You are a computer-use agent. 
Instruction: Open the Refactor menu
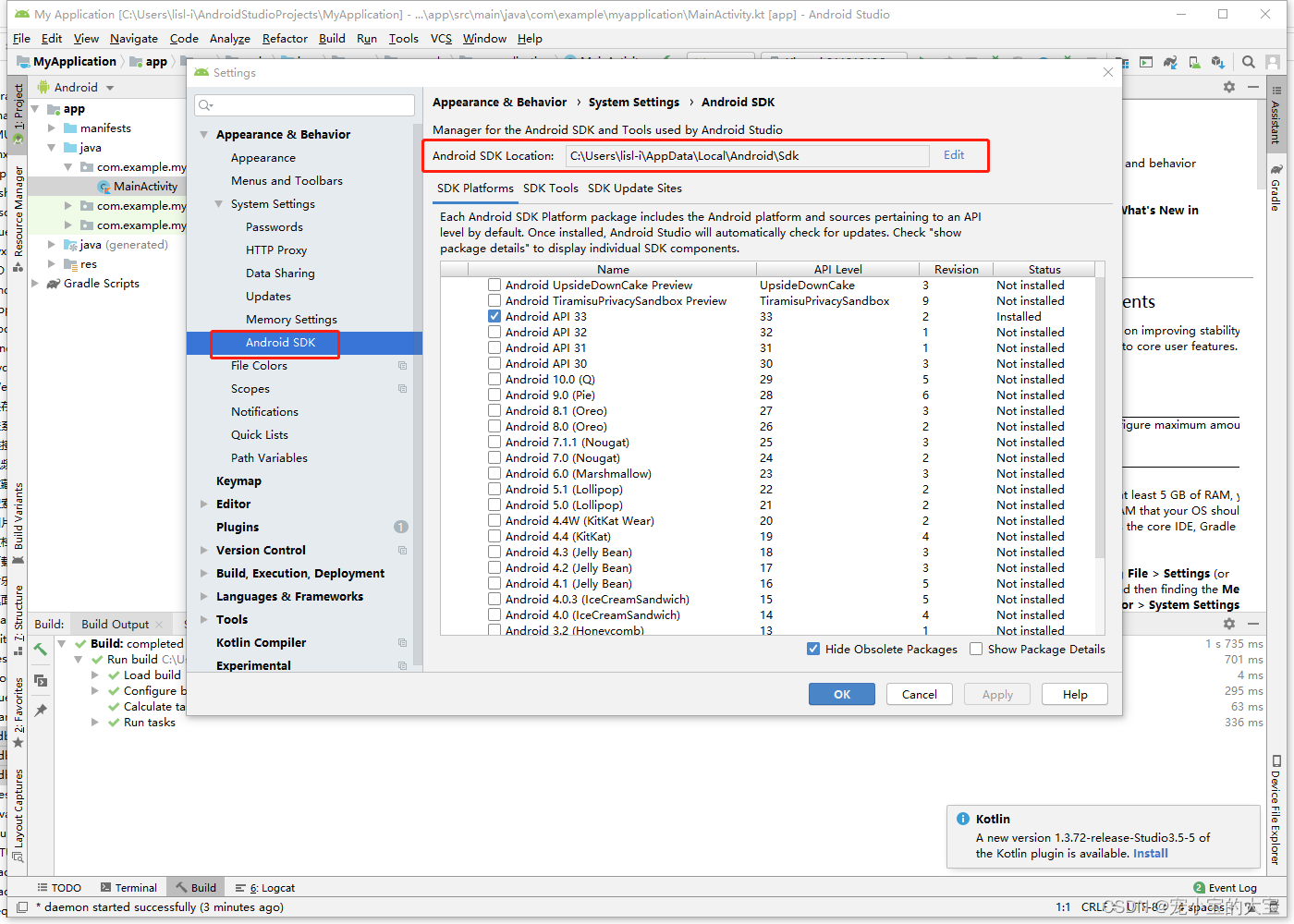point(285,39)
